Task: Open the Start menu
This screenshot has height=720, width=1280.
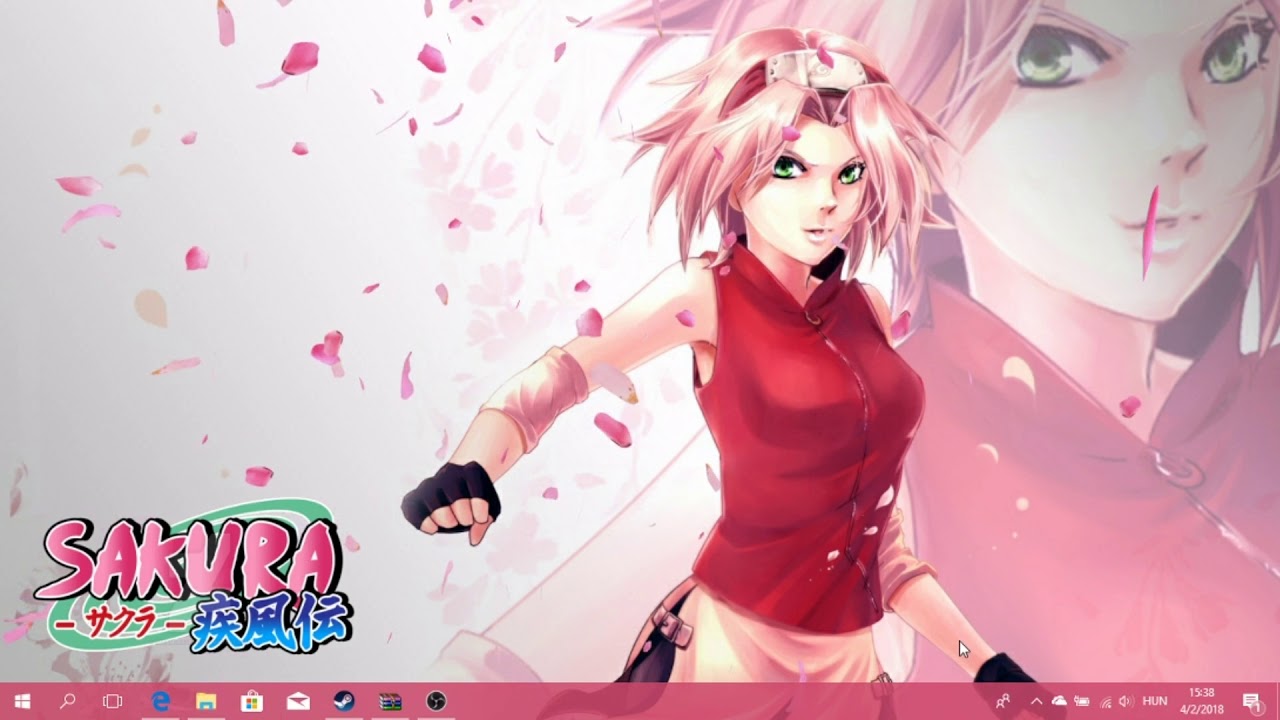Action: [22, 705]
